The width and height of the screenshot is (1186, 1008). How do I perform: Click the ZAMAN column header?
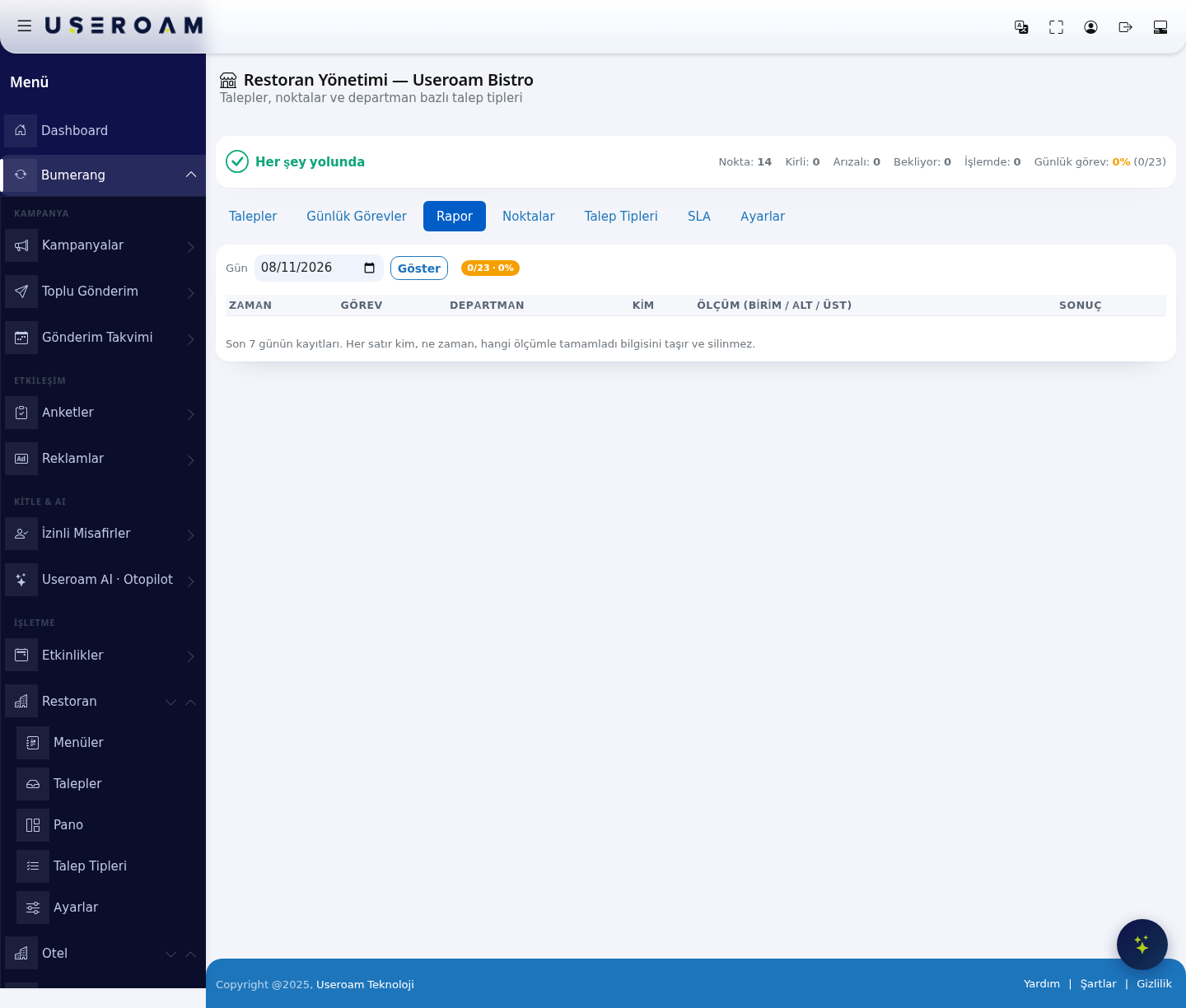point(250,305)
